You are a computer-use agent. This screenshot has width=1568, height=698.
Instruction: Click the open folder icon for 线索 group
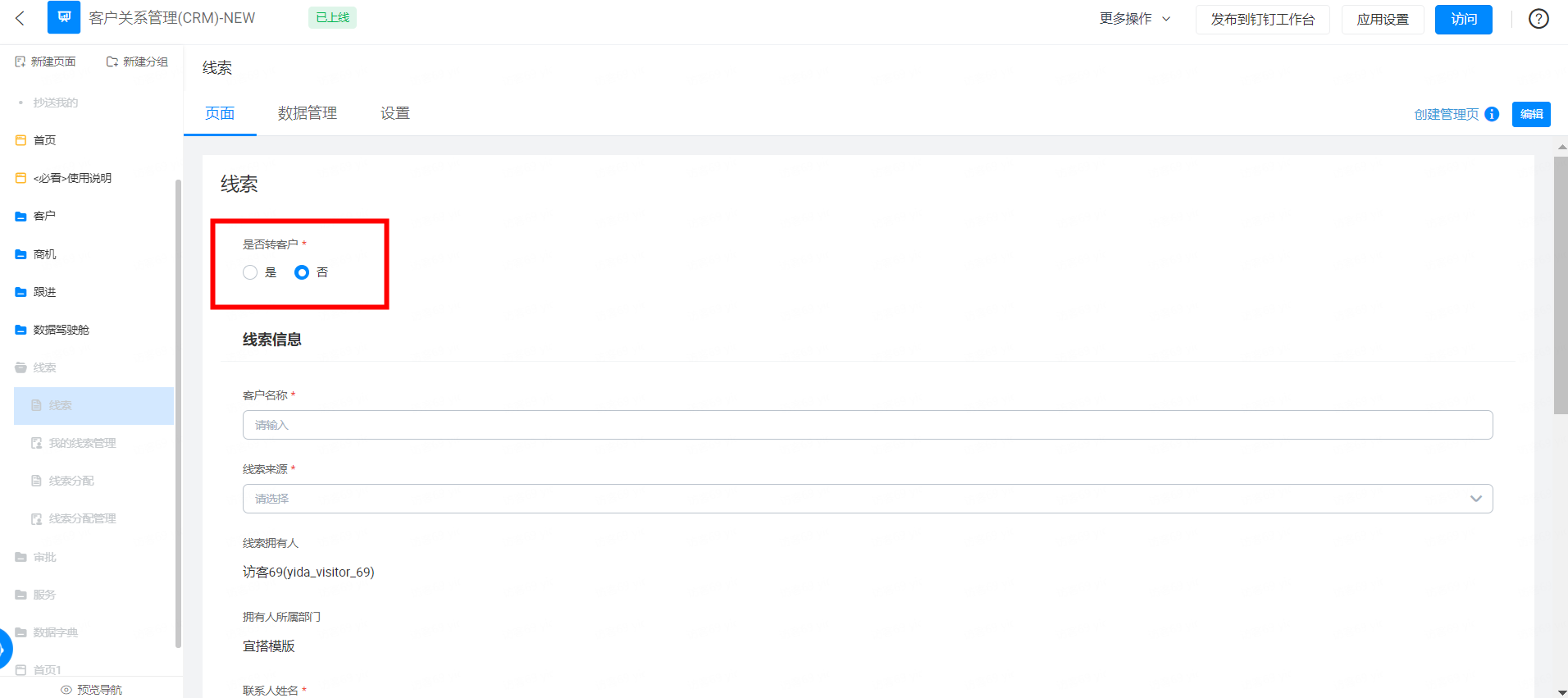pyautogui.click(x=21, y=367)
